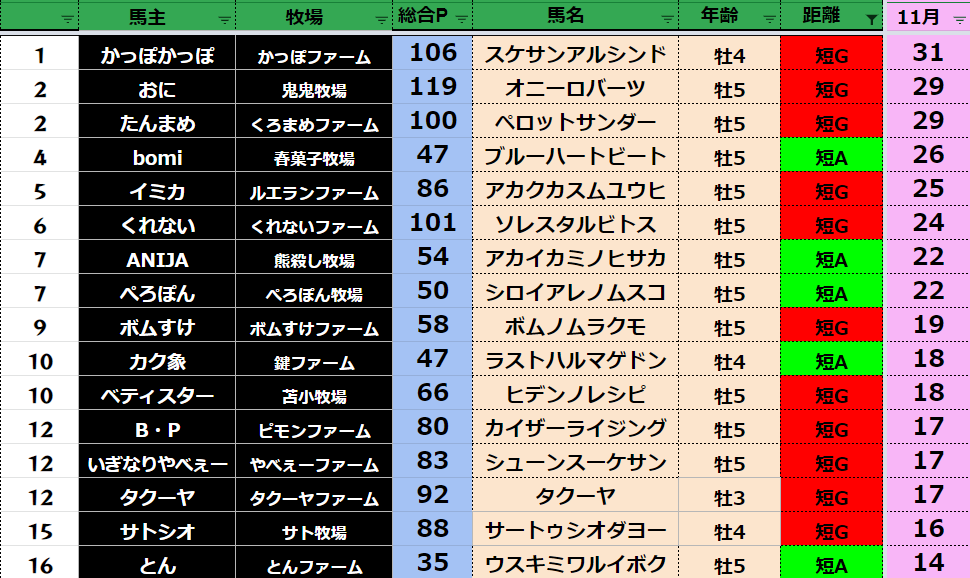Click the green 短A cell for ブルーハートビート
Screen dimensions: 970x578
pyautogui.click(x=831, y=157)
